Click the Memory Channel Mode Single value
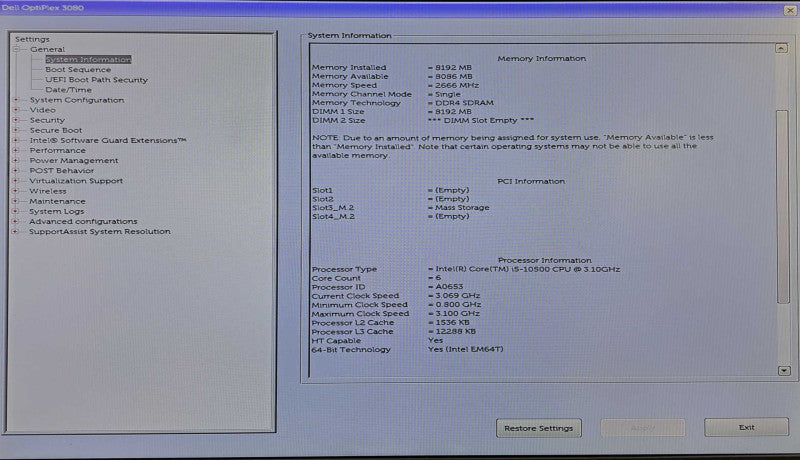Screen dimensions: 800x460 447,94
